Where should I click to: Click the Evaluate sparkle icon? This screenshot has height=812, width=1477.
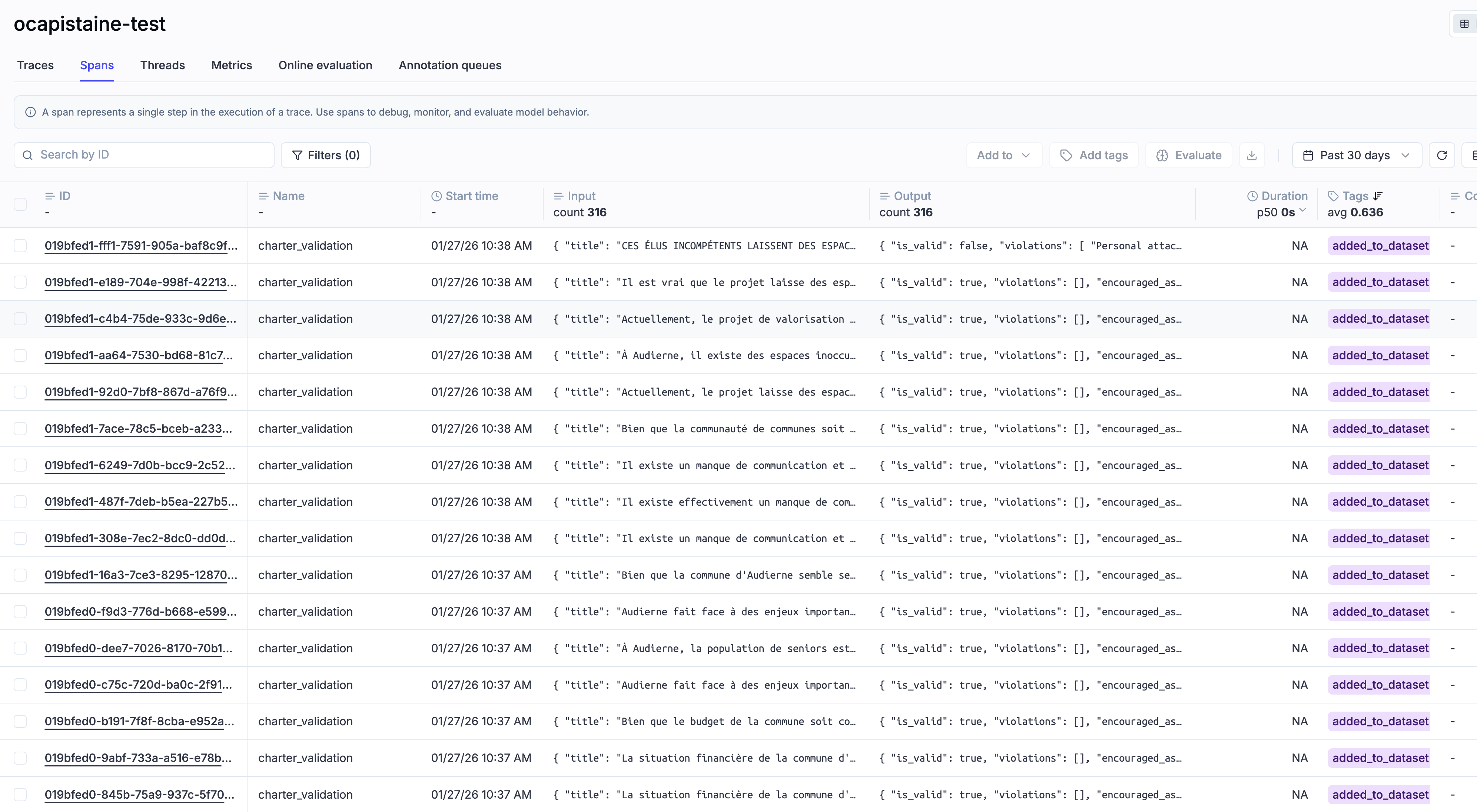1162,155
